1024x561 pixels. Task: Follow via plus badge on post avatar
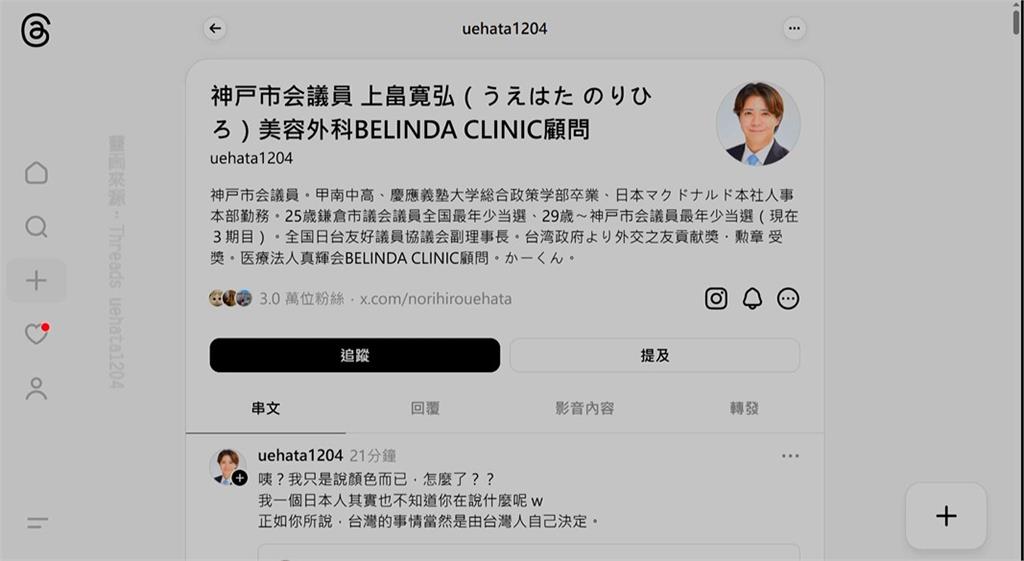click(240, 478)
